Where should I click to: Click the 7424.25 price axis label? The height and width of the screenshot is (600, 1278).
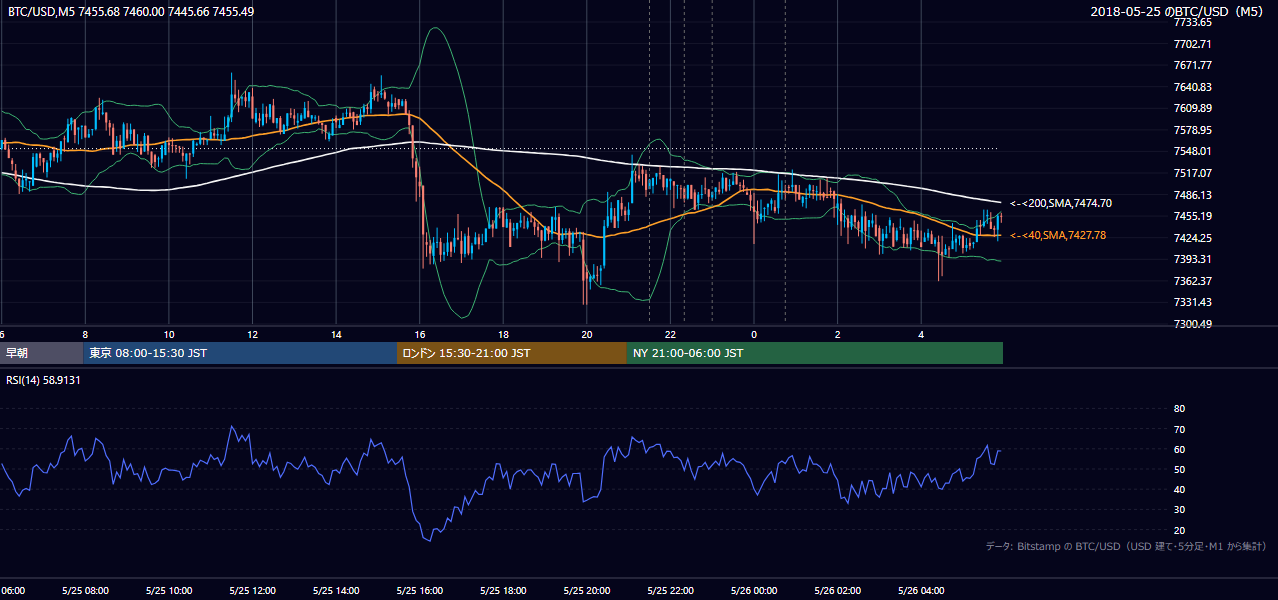point(1193,238)
